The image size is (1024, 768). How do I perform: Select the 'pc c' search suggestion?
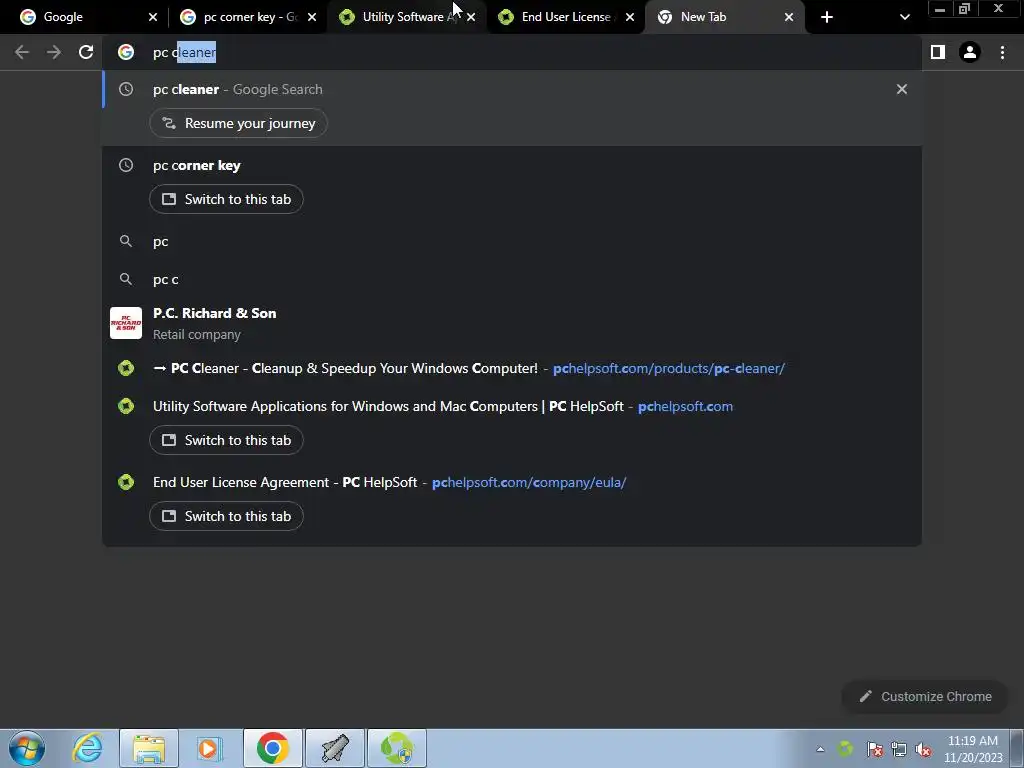point(512,280)
